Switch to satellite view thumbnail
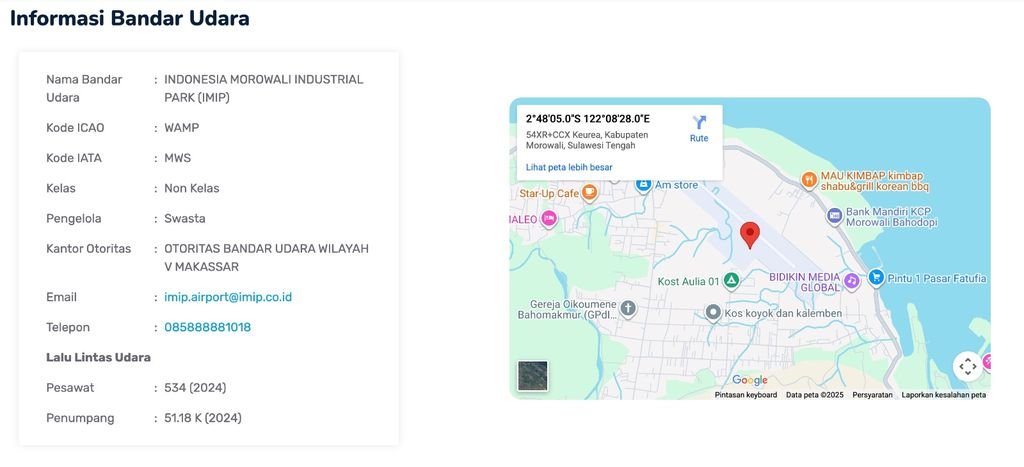 [x=533, y=375]
